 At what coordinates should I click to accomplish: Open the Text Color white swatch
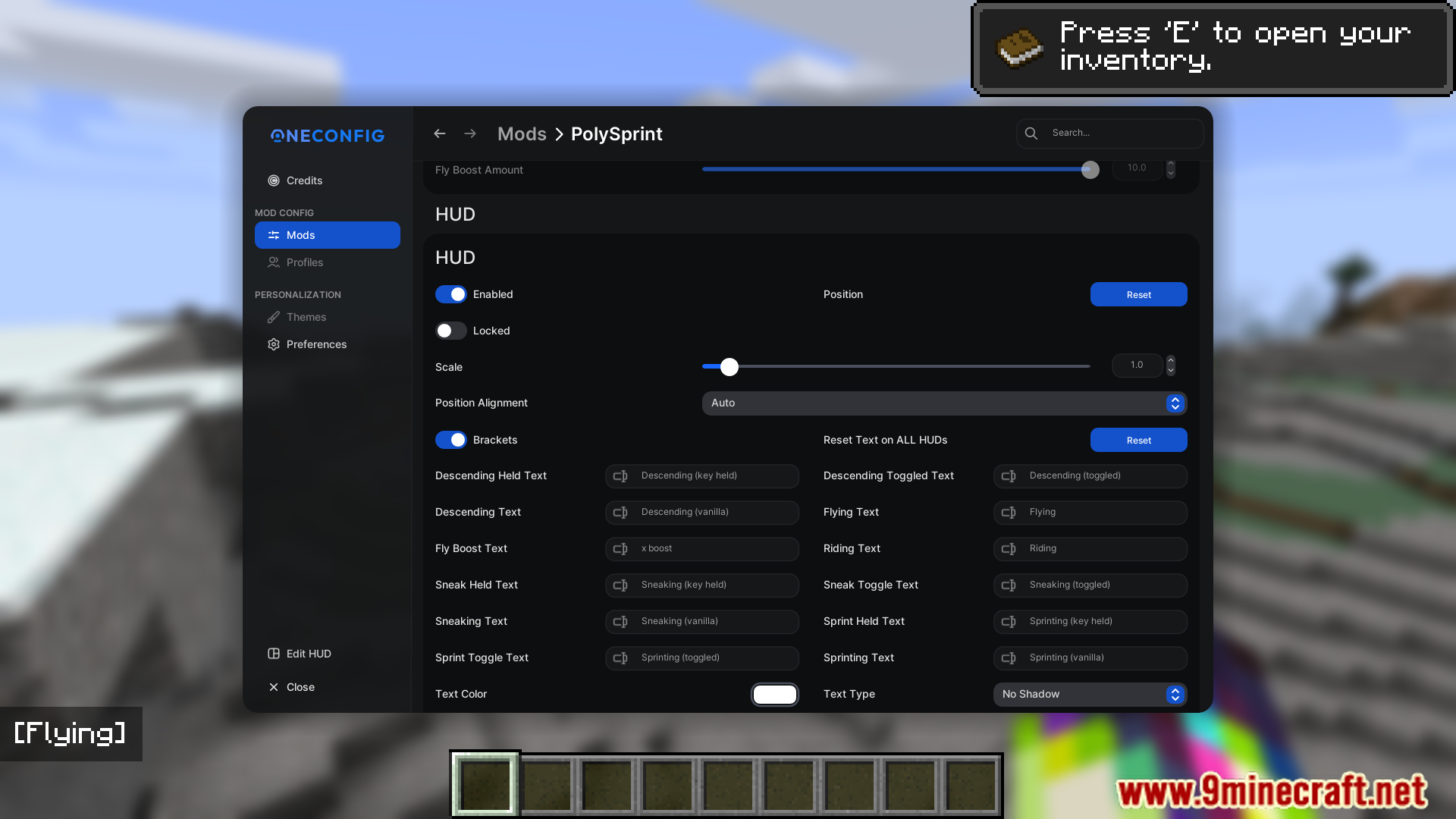pos(774,695)
